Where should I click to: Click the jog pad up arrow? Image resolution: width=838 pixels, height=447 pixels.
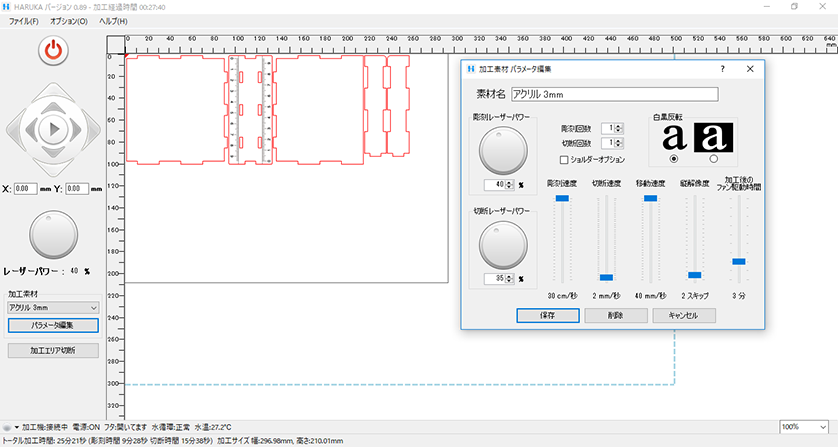point(53,95)
